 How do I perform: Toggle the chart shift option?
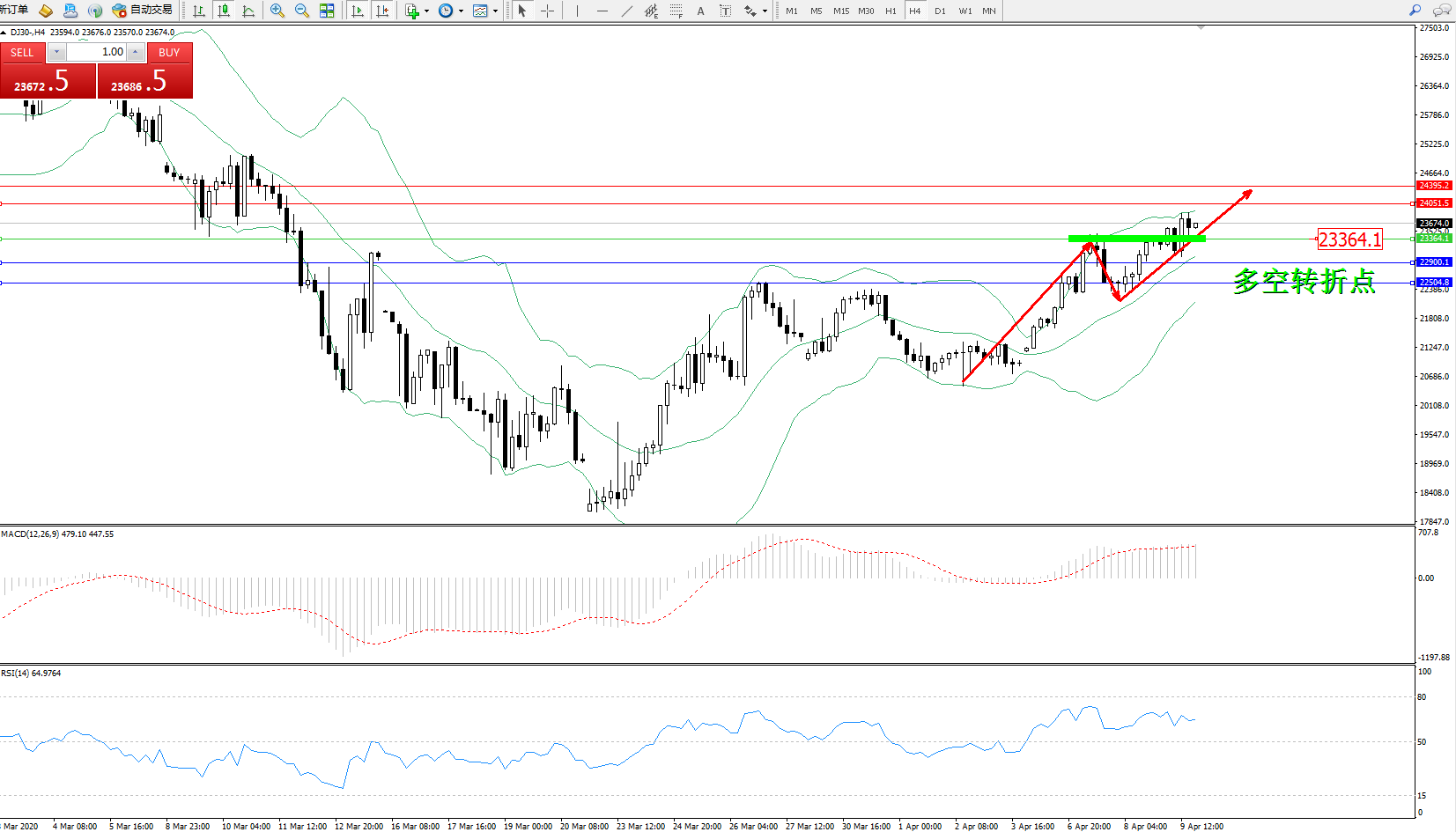click(381, 11)
